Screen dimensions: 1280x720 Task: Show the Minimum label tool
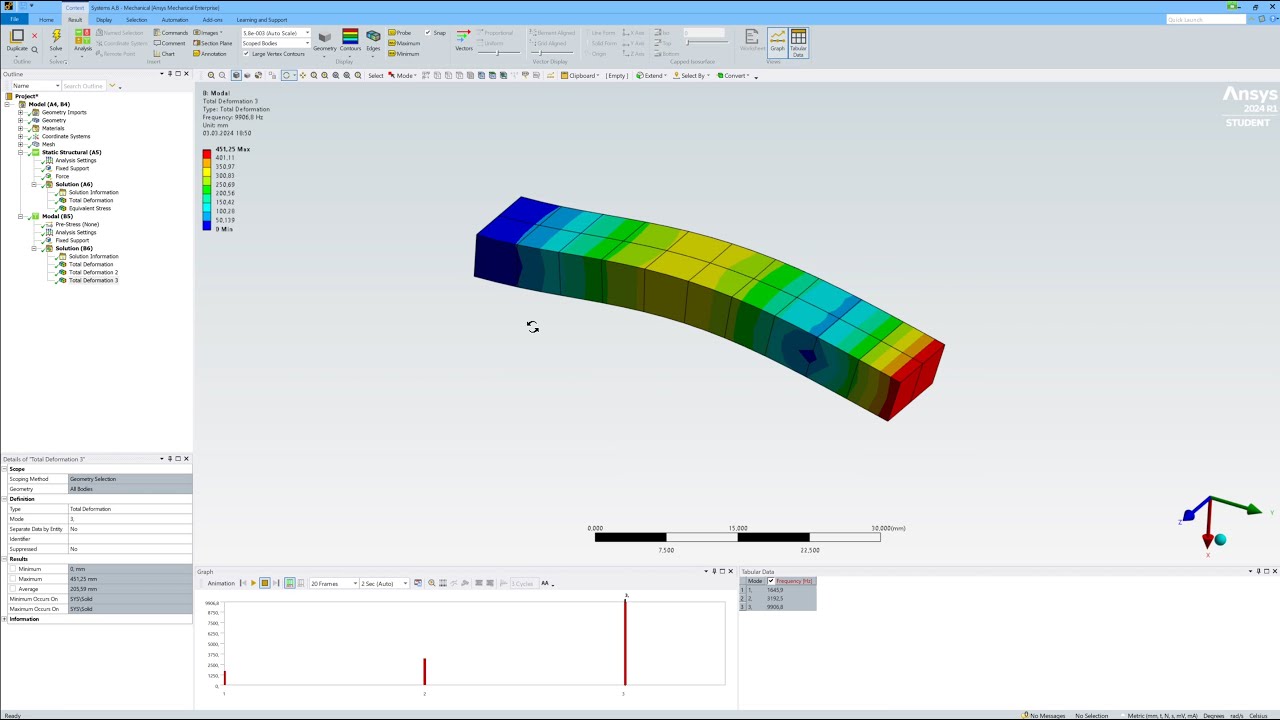tap(405, 53)
